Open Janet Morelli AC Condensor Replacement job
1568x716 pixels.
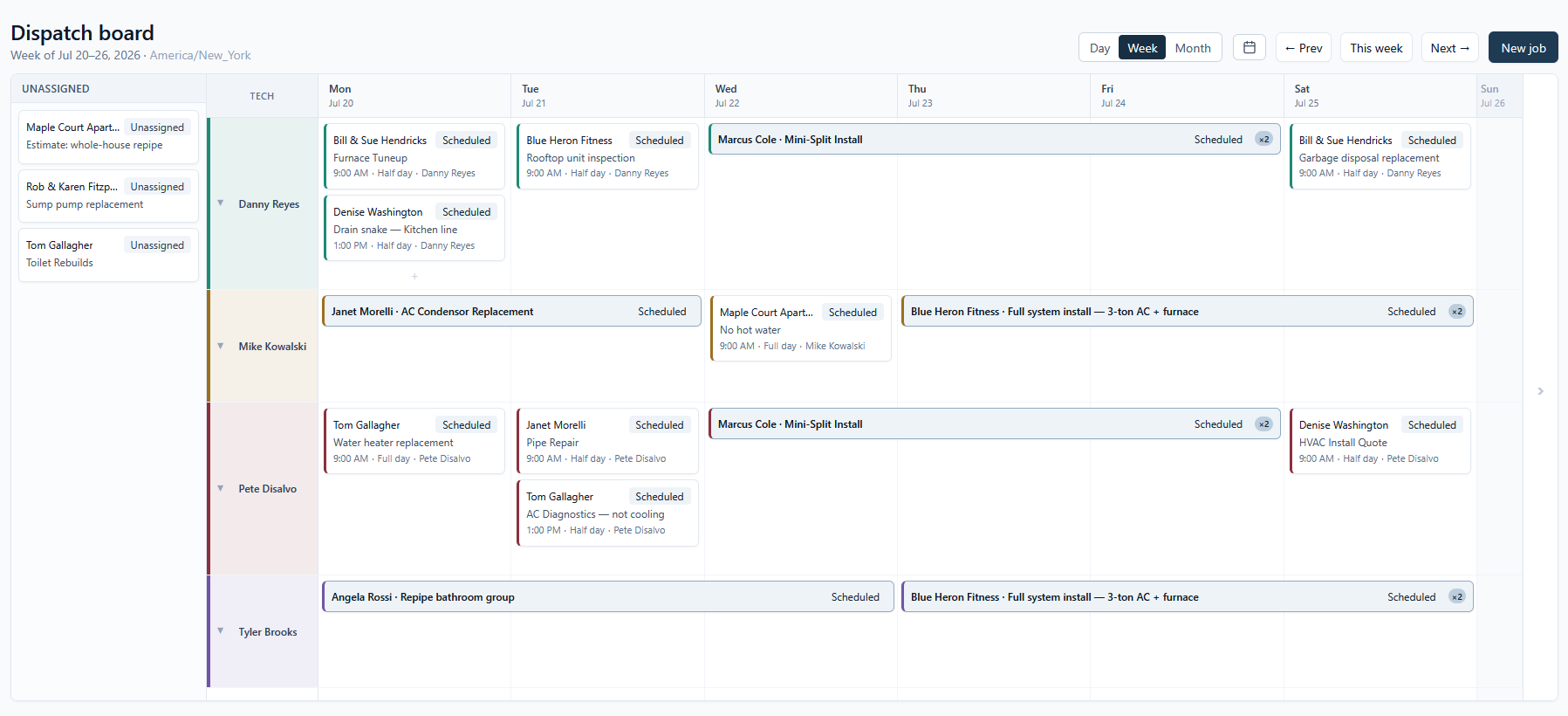click(x=511, y=312)
